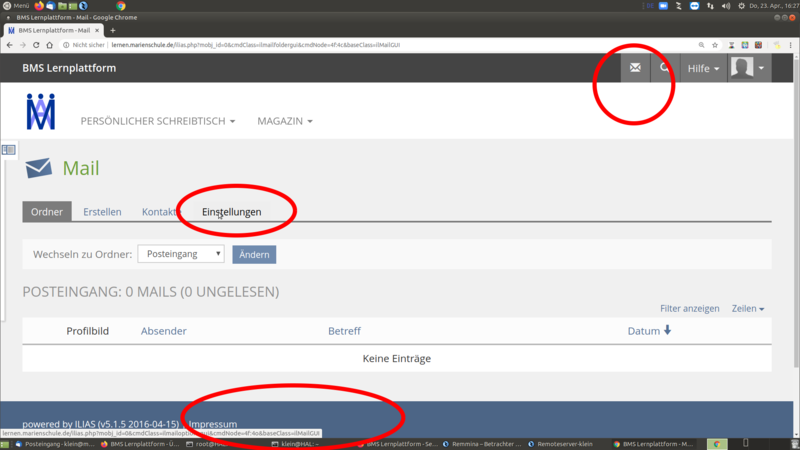800x450 pixels.
Task: Open Persönlicher Schreibtisch menu
Action: click(x=158, y=121)
